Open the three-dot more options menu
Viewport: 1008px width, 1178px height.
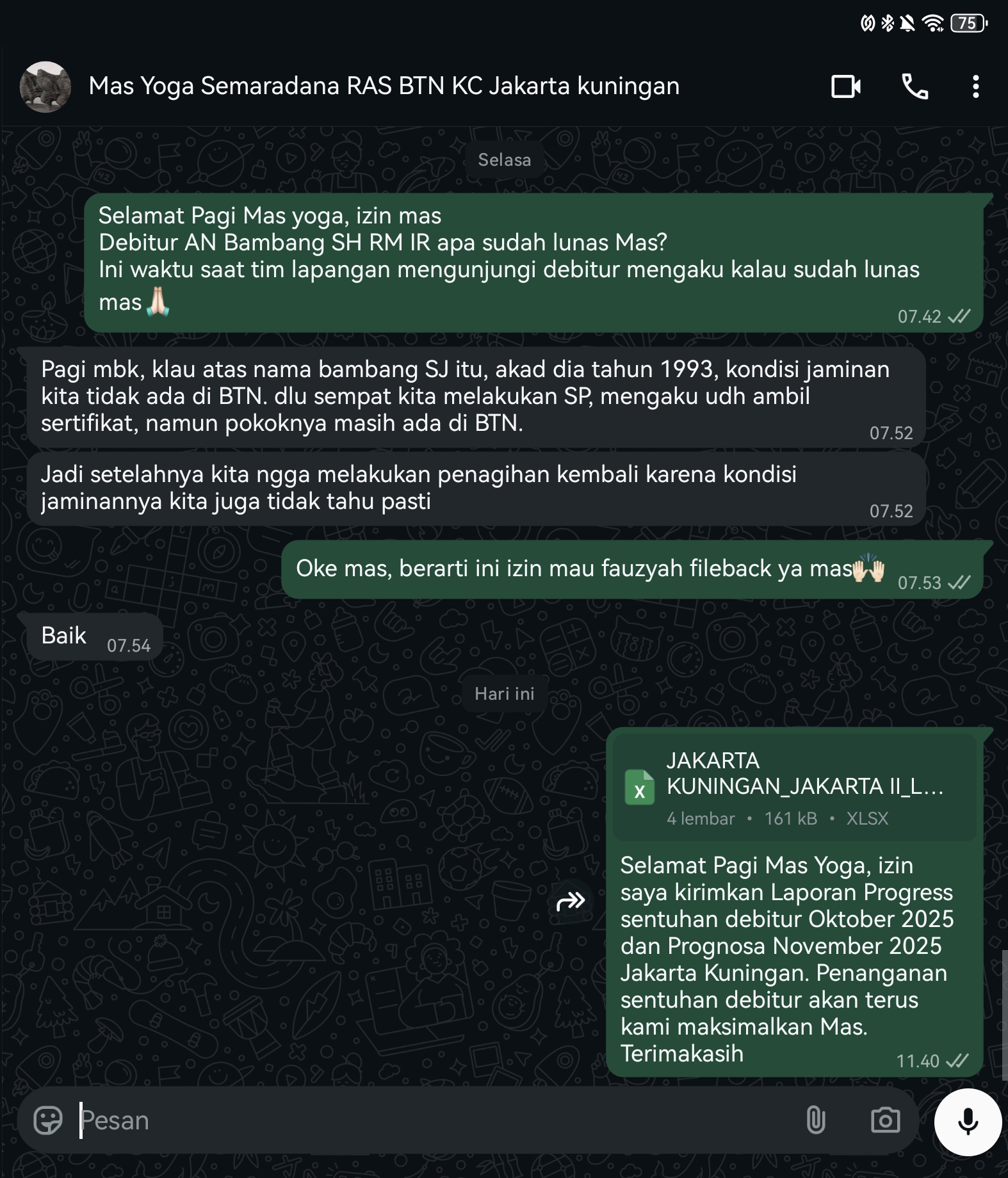click(x=975, y=86)
